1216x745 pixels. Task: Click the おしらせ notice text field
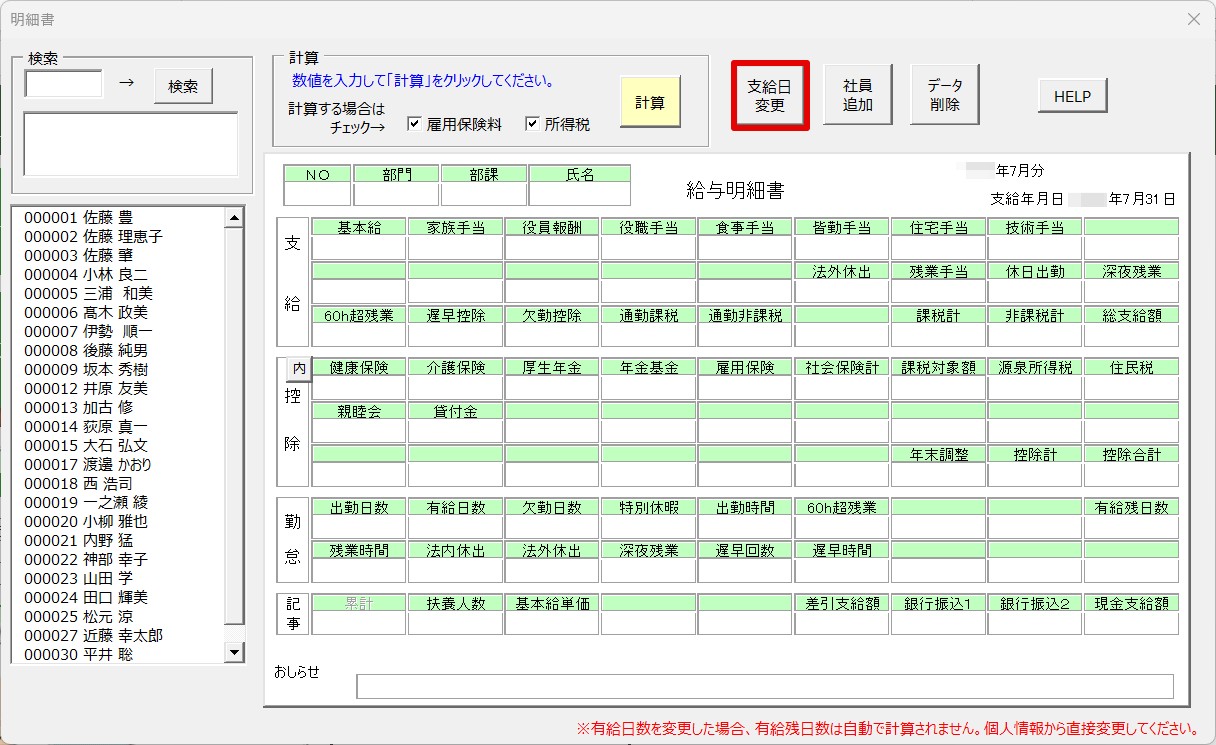pyautogui.click(x=765, y=686)
